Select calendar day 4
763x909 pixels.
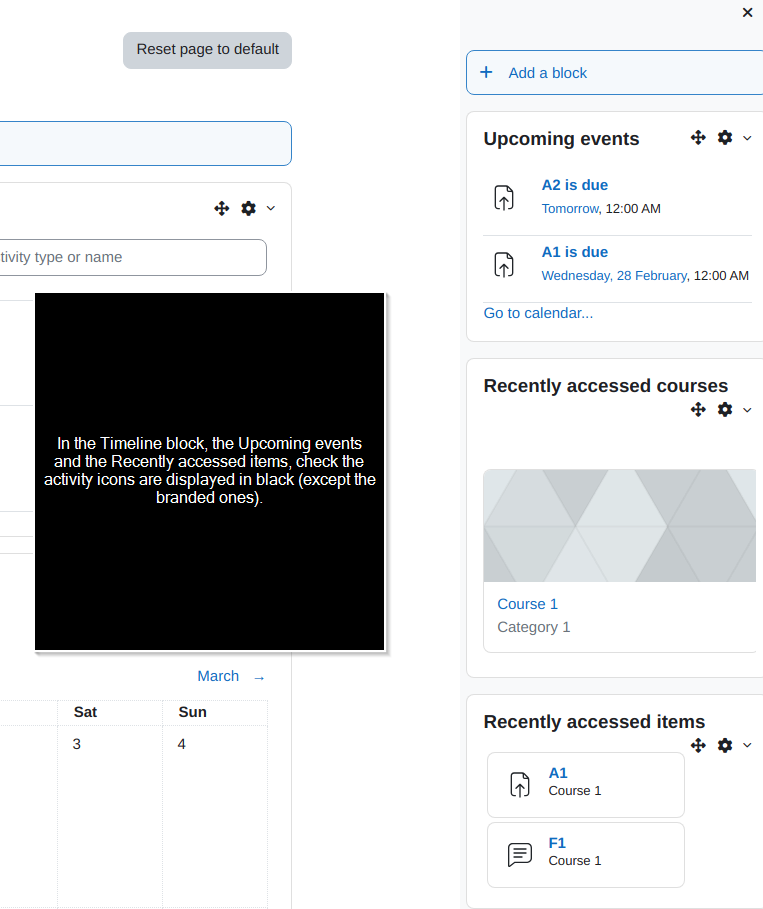(181, 744)
